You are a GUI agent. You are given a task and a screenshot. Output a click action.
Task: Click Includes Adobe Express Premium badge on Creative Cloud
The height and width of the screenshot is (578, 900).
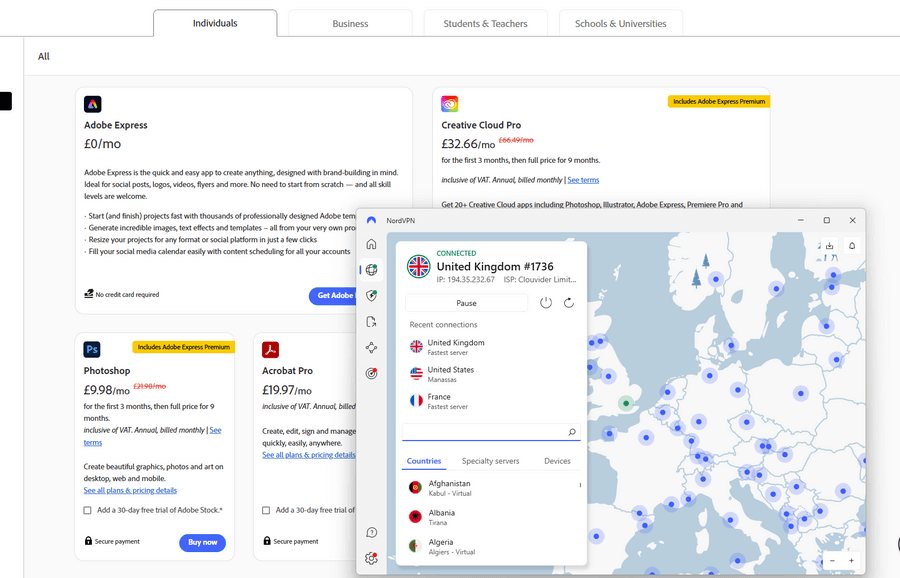click(719, 101)
